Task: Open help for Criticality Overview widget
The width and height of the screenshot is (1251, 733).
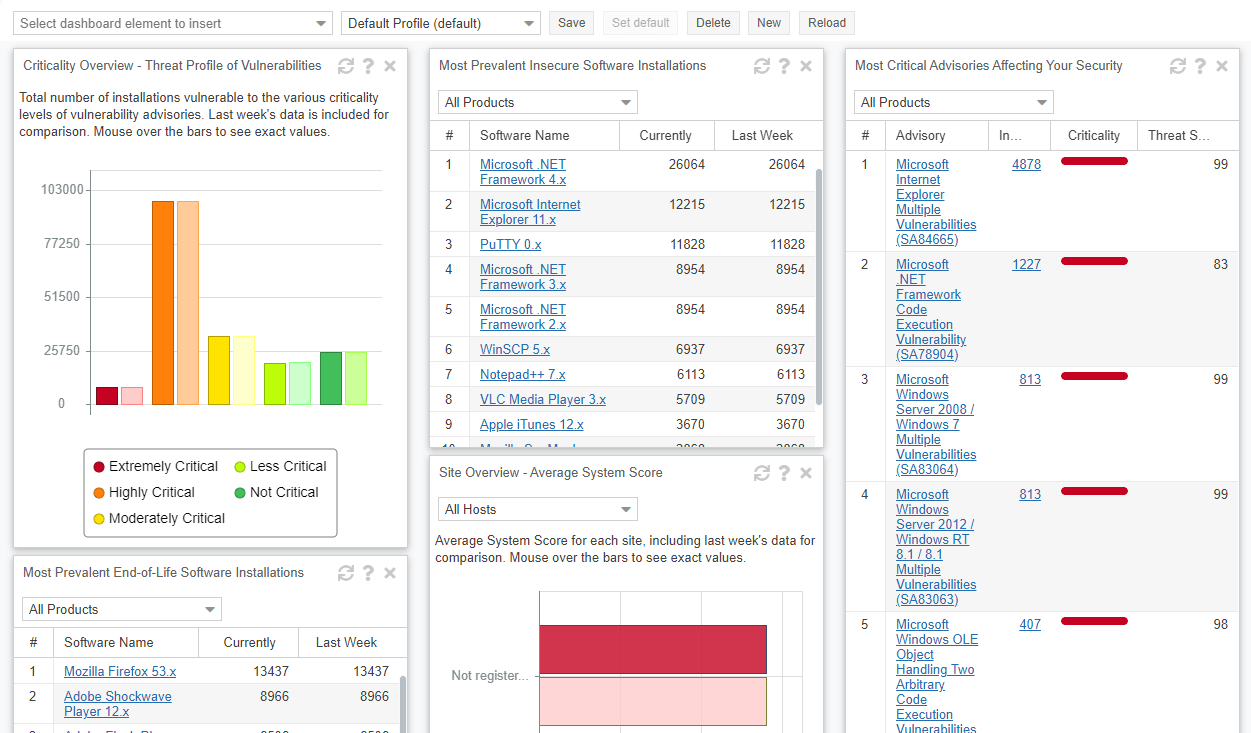Action: tap(368, 66)
